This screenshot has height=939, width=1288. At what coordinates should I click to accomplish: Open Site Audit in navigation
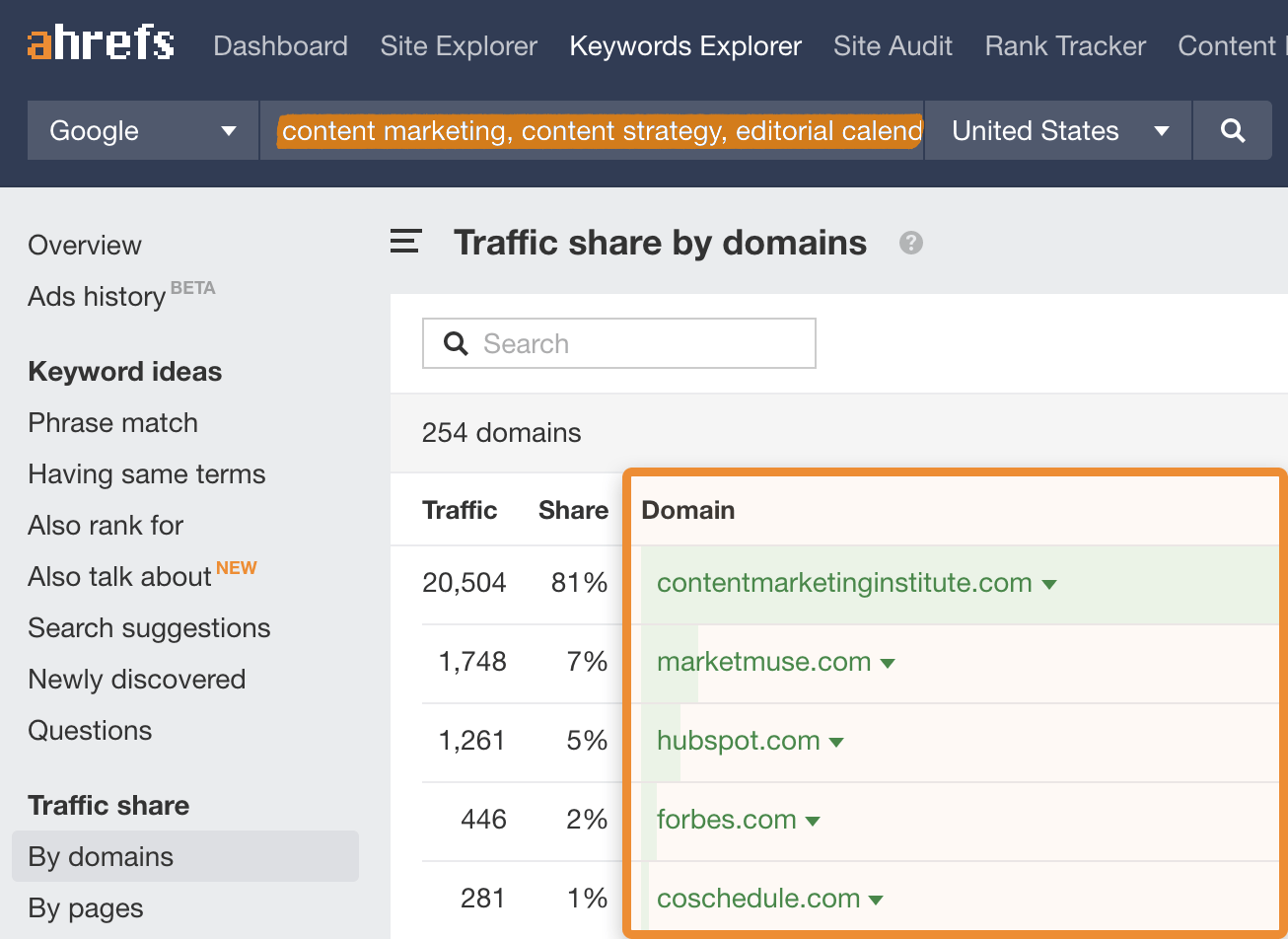coord(893,46)
